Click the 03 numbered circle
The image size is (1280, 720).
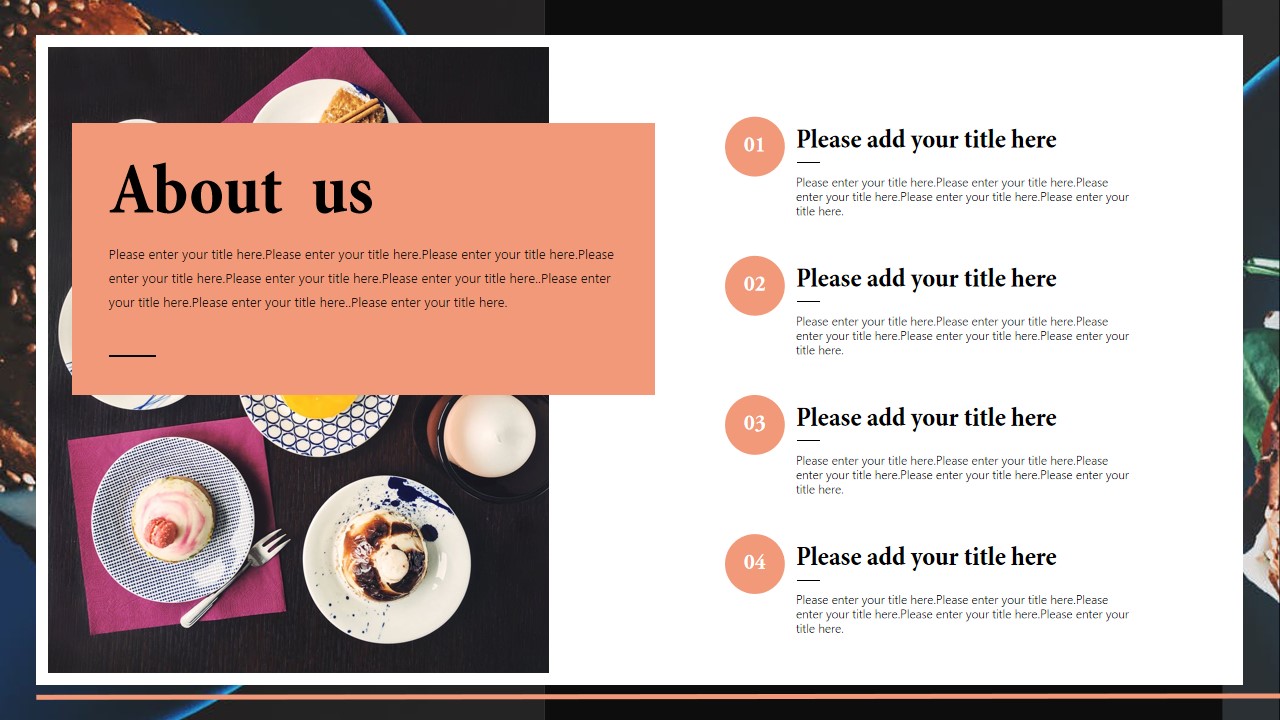[754, 424]
